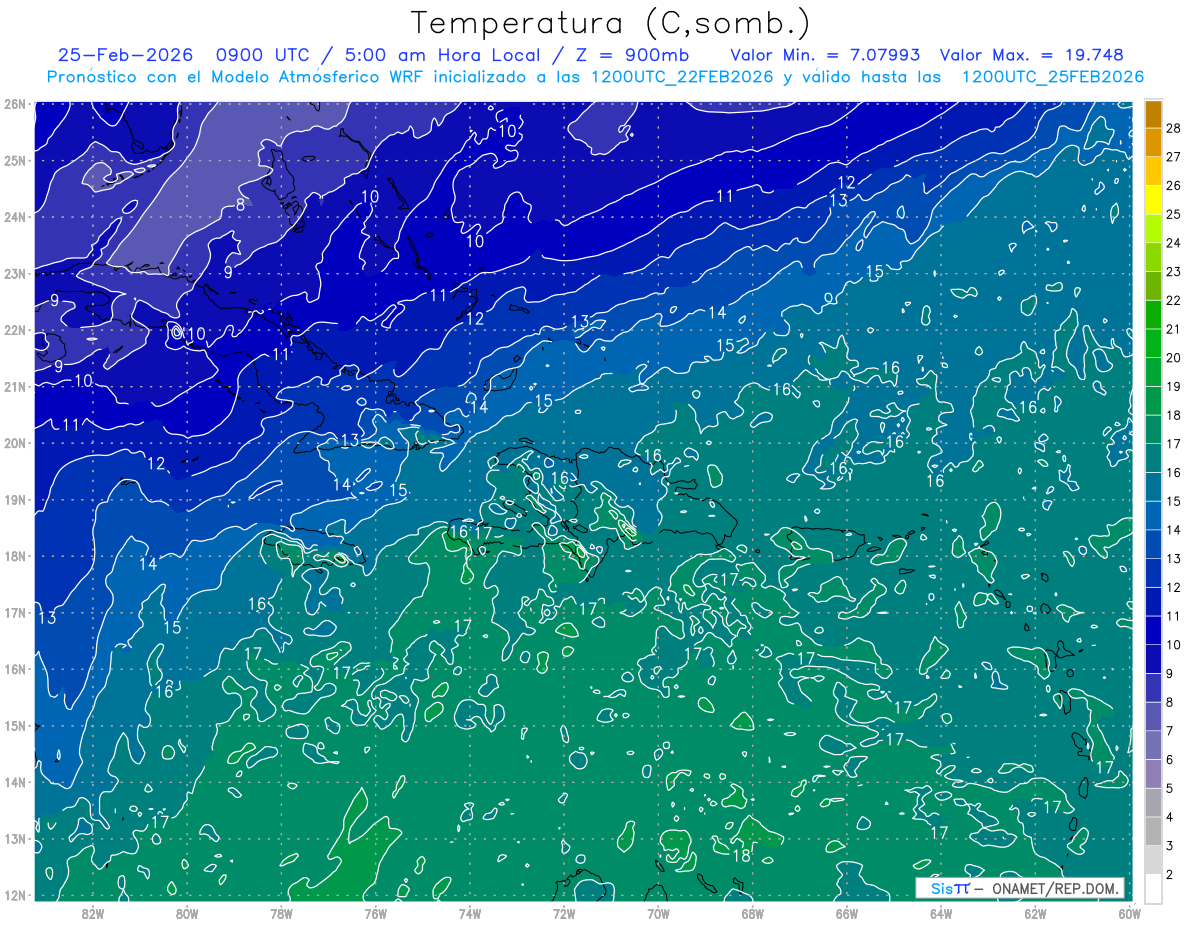This screenshot has width=1200, height=927.
Task: Click the initialization time '1200UTC_22FEB2026'
Action: pos(682,77)
